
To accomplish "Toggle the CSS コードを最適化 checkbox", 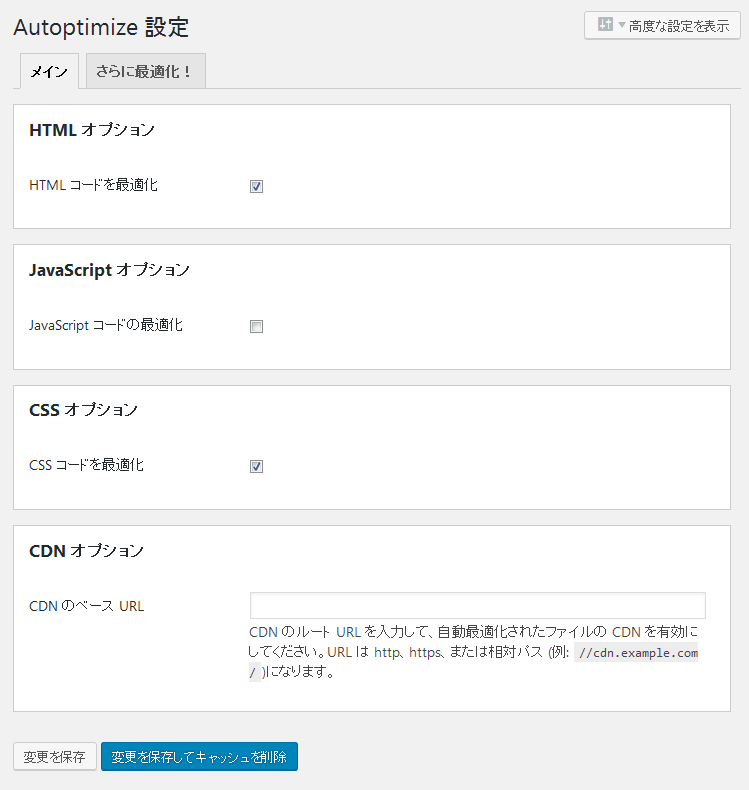I will (256, 467).
